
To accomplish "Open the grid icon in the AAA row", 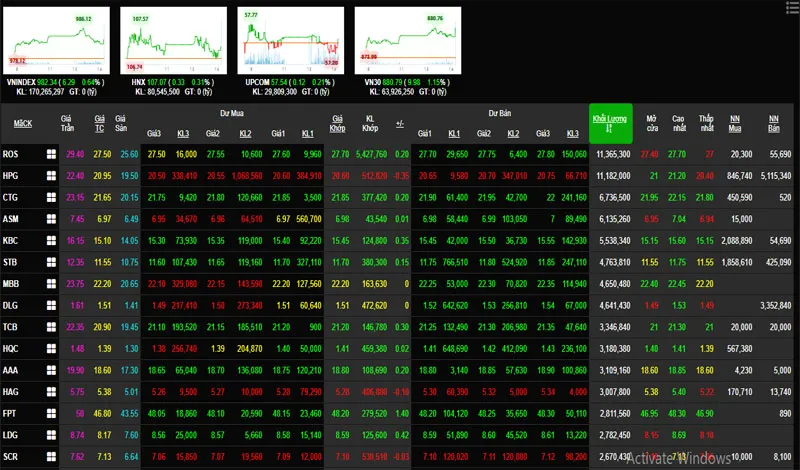I will (x=51, y=370).
